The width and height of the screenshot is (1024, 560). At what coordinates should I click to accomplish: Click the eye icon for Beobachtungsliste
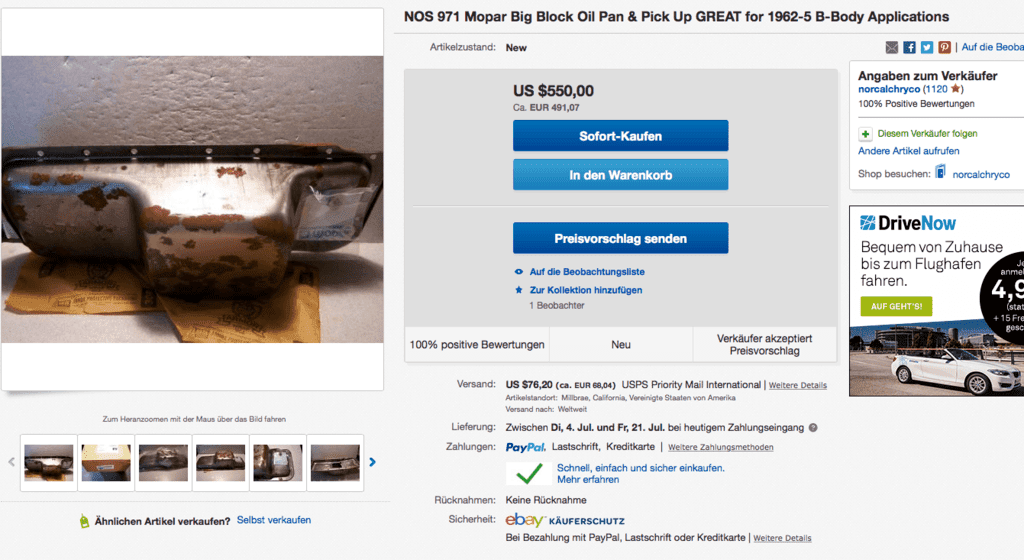(518, 272)
